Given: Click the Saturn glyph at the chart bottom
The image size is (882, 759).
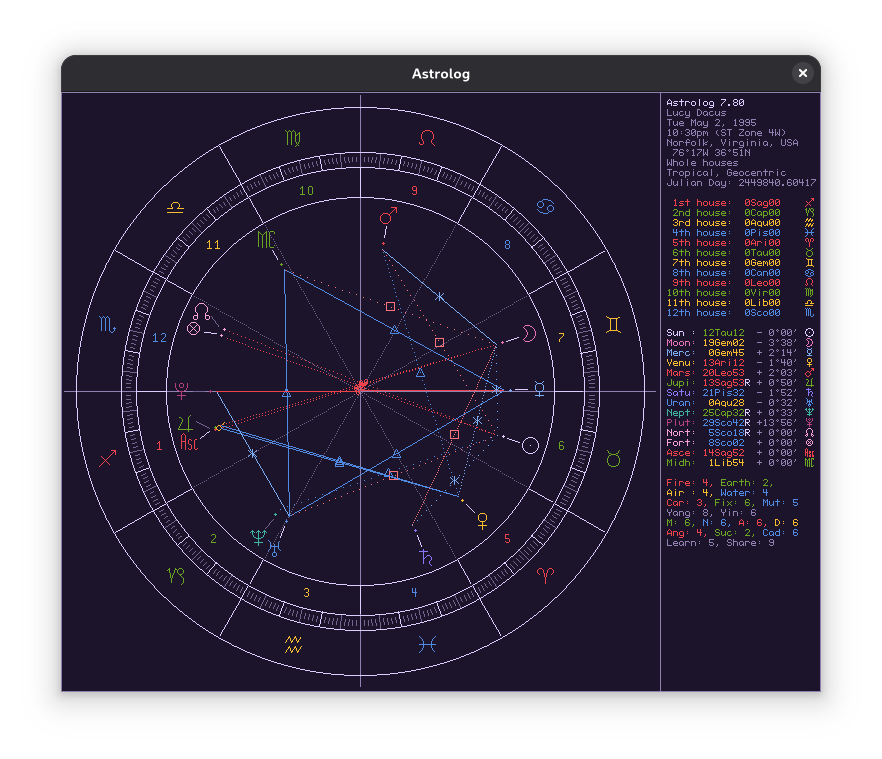Looking at the screenshot, I should click(427, 558).
